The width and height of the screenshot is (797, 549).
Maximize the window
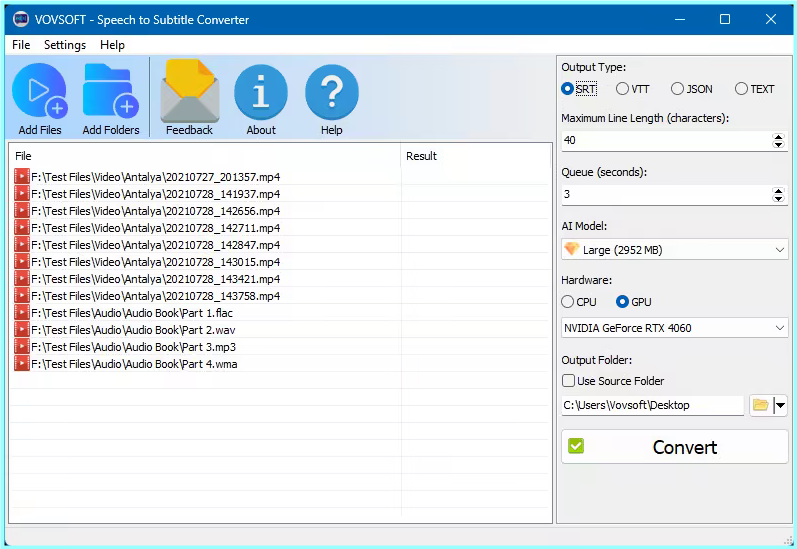pos(725,19)
